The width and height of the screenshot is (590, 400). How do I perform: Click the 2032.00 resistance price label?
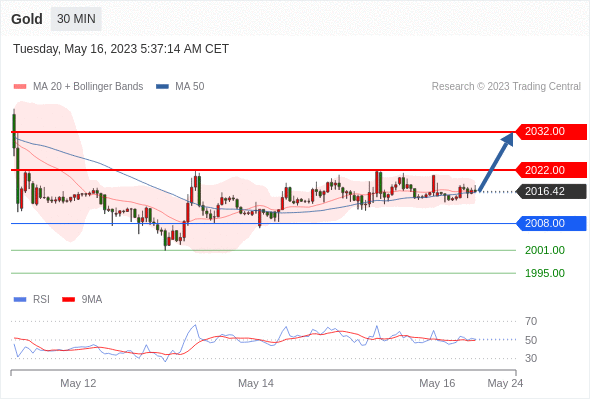pos(551,131)
